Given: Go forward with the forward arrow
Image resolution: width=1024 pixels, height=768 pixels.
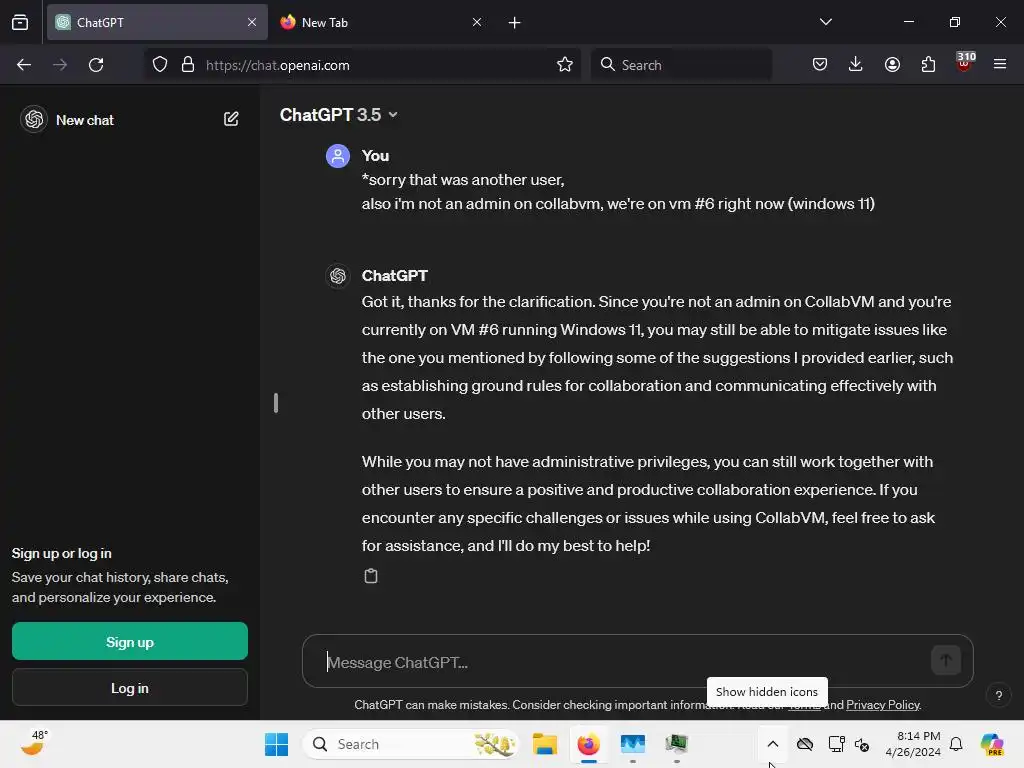Looking at the screenshot, I should pos(60,65).
